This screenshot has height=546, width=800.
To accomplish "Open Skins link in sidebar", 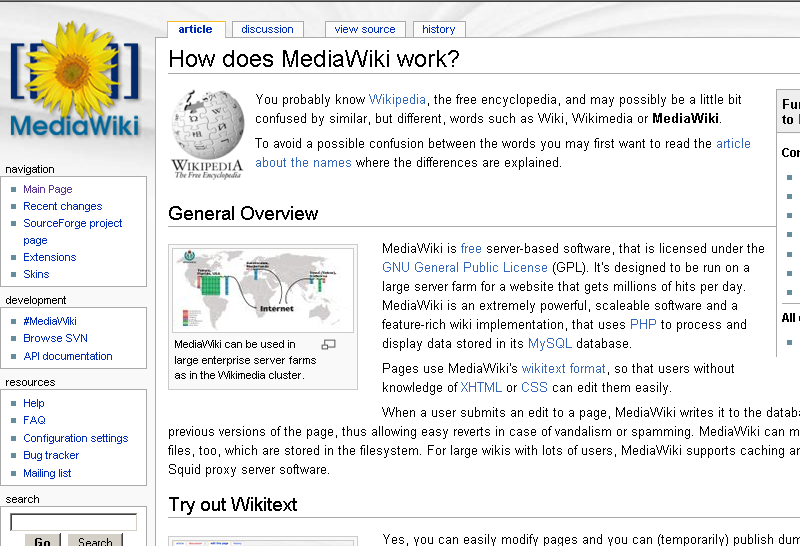I will [36, 274].
